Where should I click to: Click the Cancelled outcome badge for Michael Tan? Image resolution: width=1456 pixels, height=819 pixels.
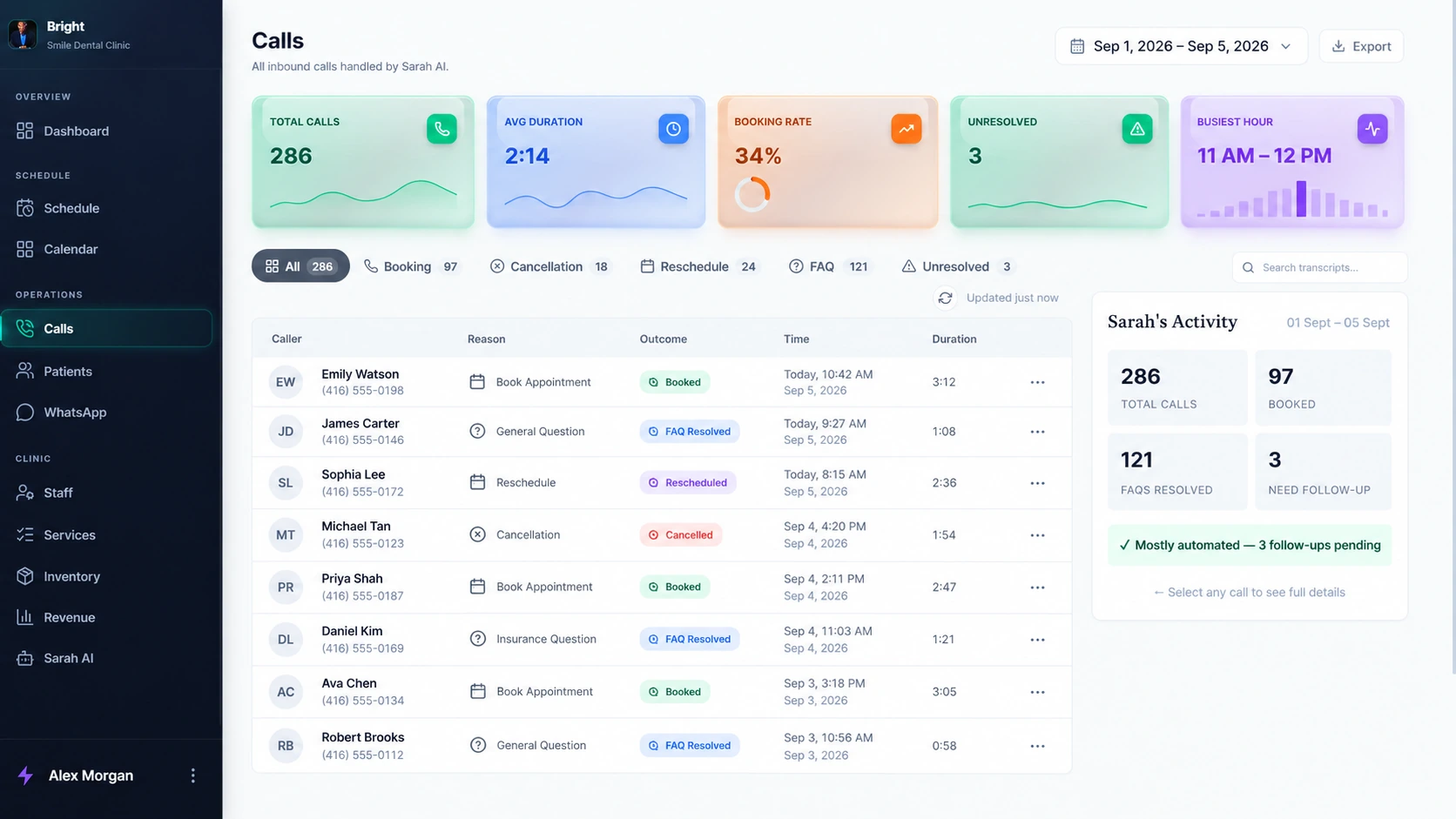click(681, 535)
